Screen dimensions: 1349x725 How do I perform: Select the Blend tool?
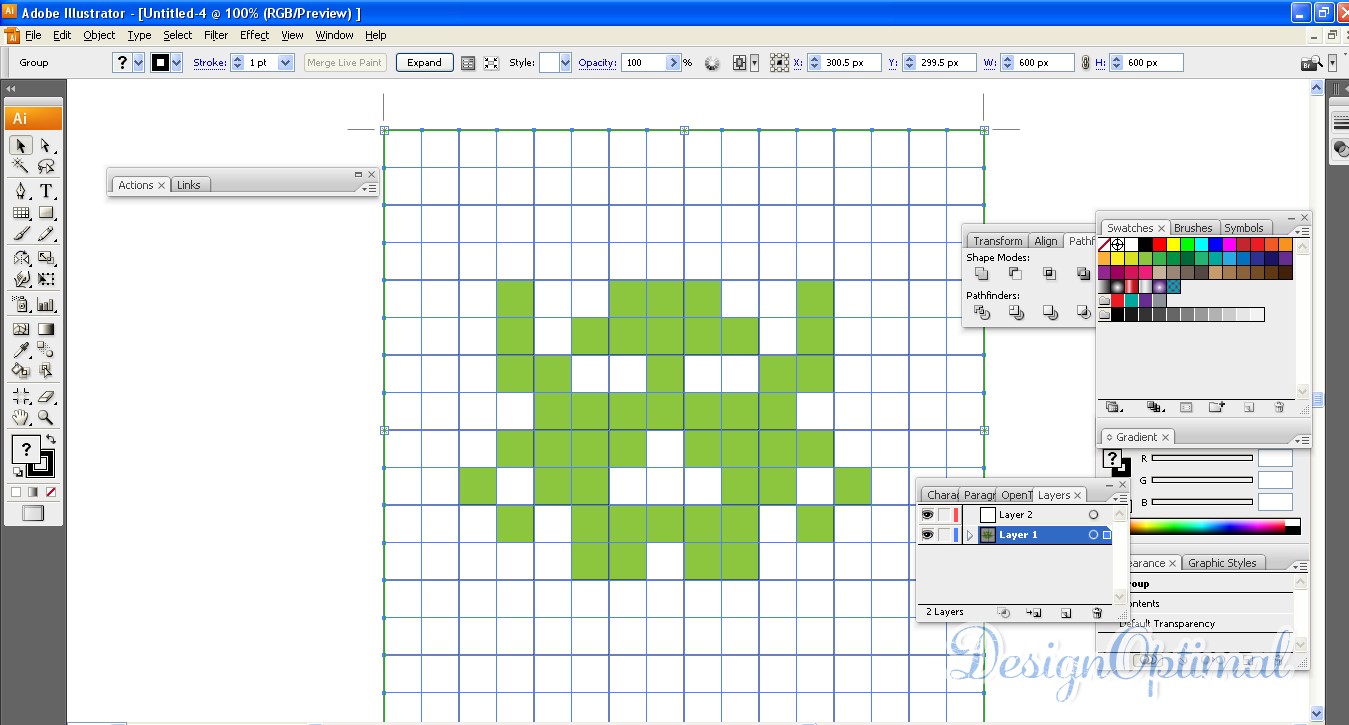pyautogui.click(x=46, y=350)
